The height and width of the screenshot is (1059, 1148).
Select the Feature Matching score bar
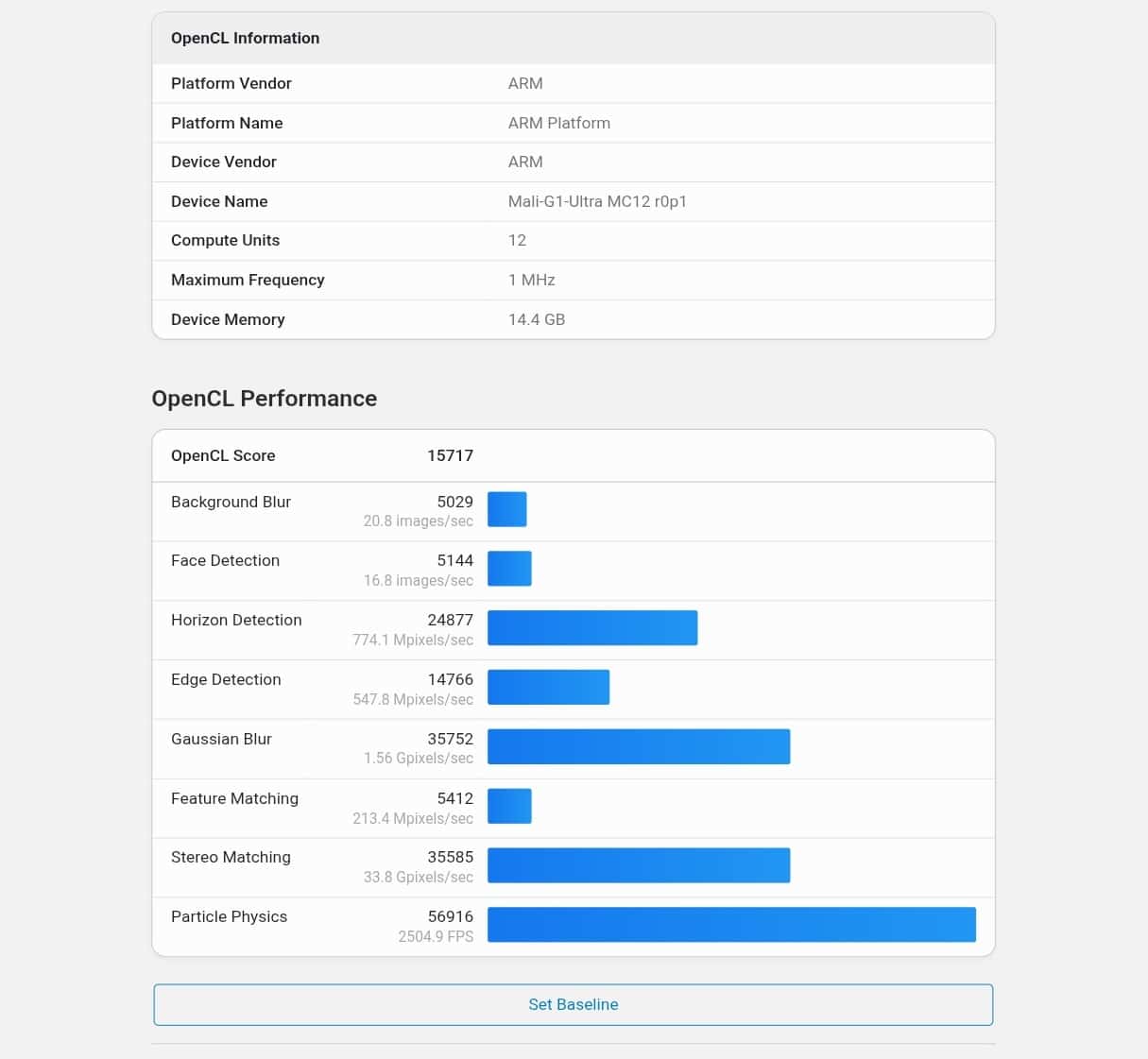point(509,806)
